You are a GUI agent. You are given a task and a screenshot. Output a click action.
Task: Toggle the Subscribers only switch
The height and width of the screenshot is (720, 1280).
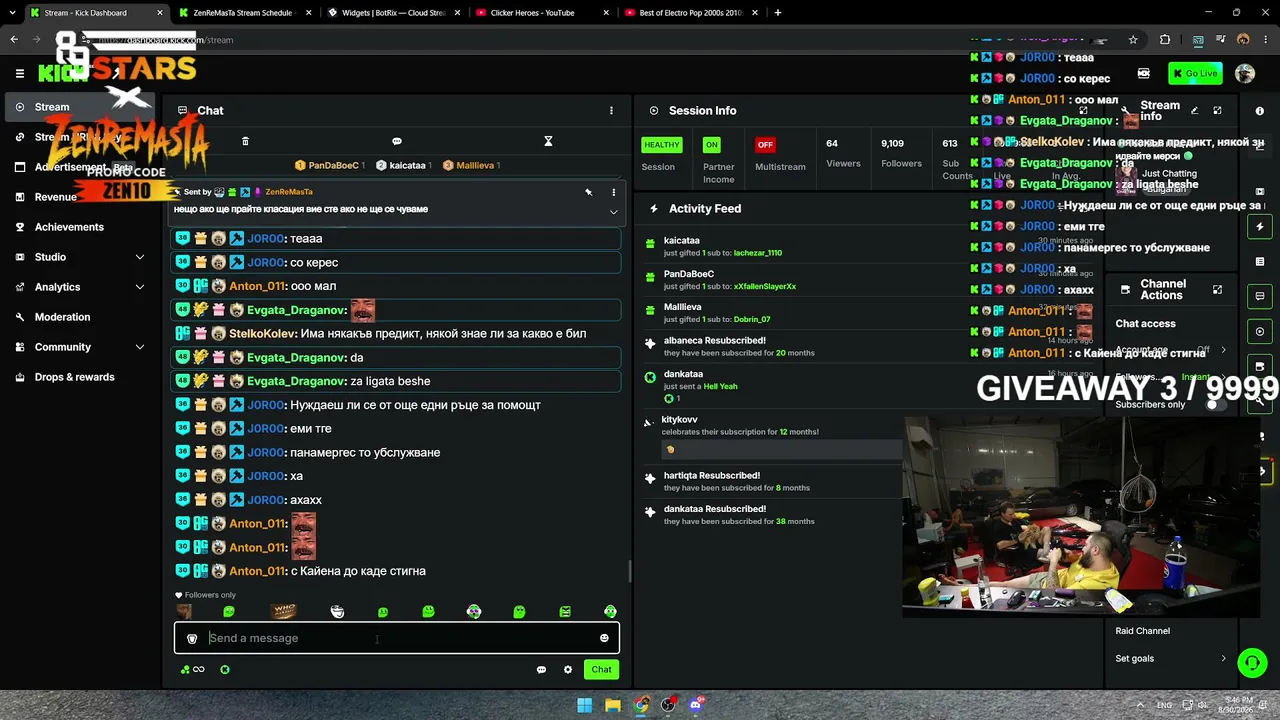1215,405
